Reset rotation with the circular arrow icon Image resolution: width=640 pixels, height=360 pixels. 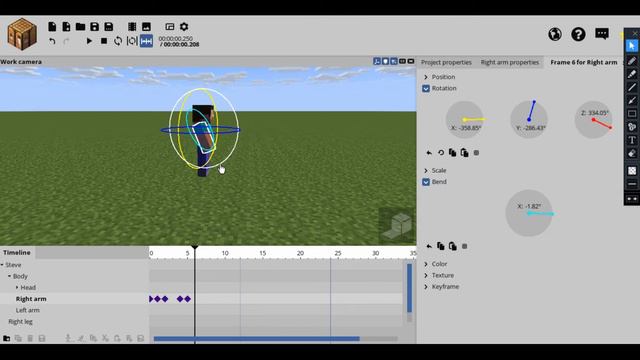441,153
